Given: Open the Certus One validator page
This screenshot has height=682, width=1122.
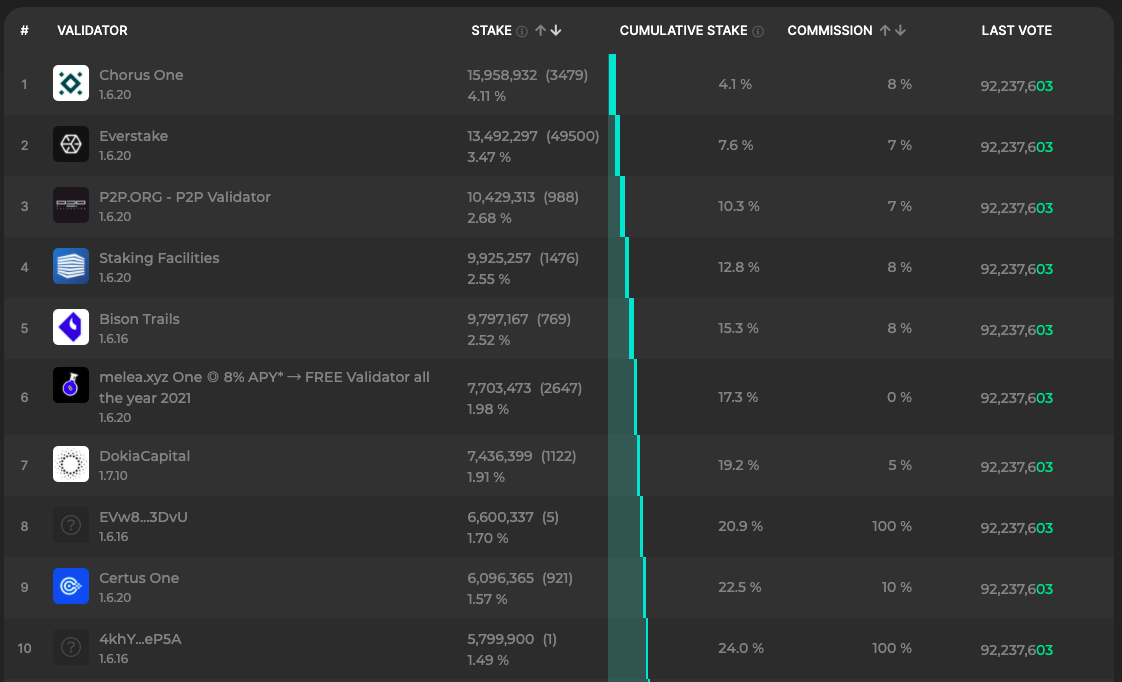Looking at the screenshot, I should click(139, 578).
